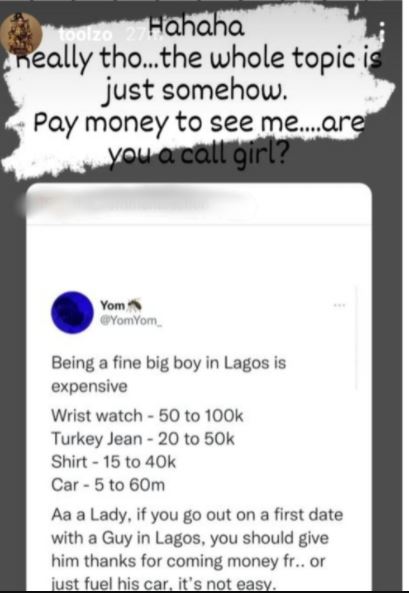Select the "Wrist watch - 50 to 100k" line

click(147, 416)
